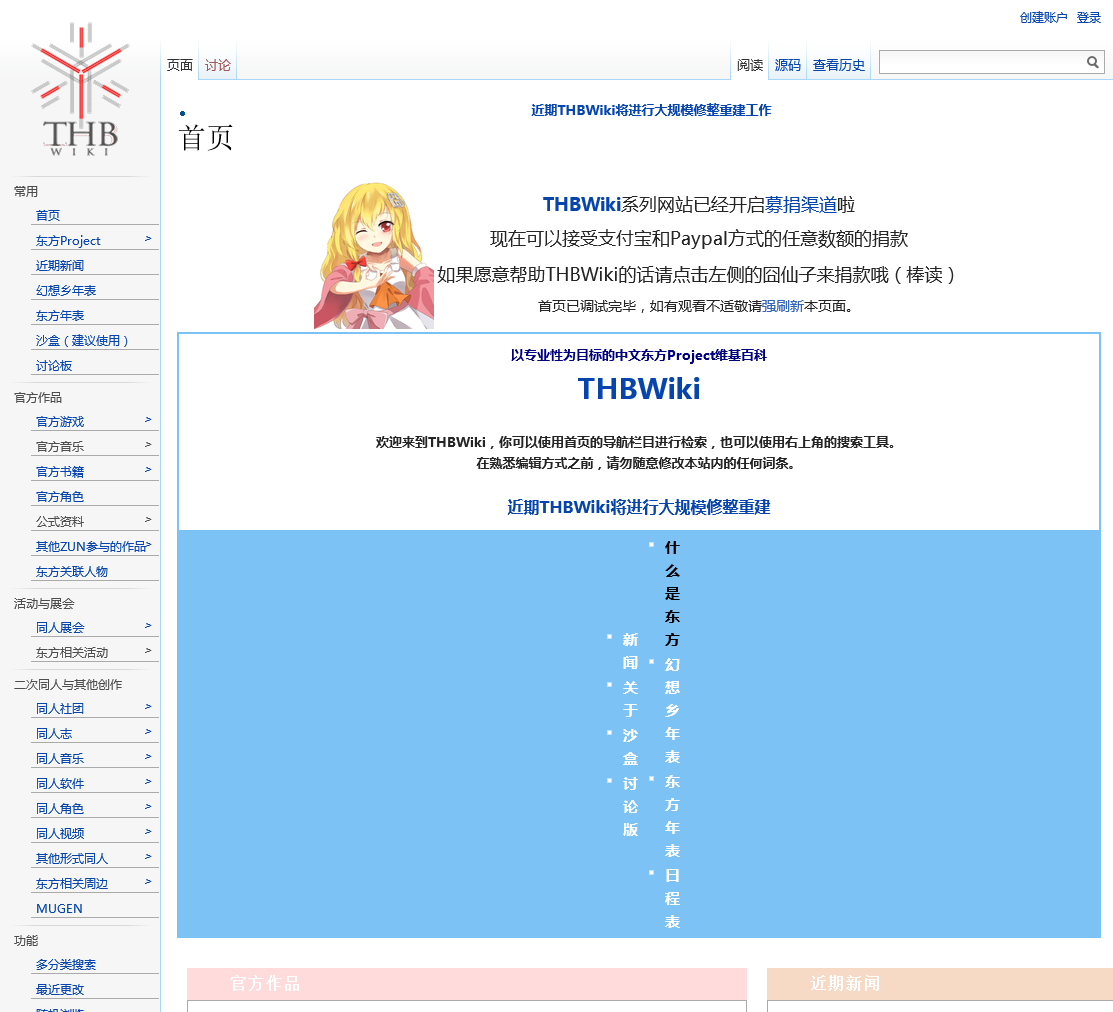Open 同人视频 sidebar link
Viewport: 1113px width, 1012px height.
[x=60, y=833]
